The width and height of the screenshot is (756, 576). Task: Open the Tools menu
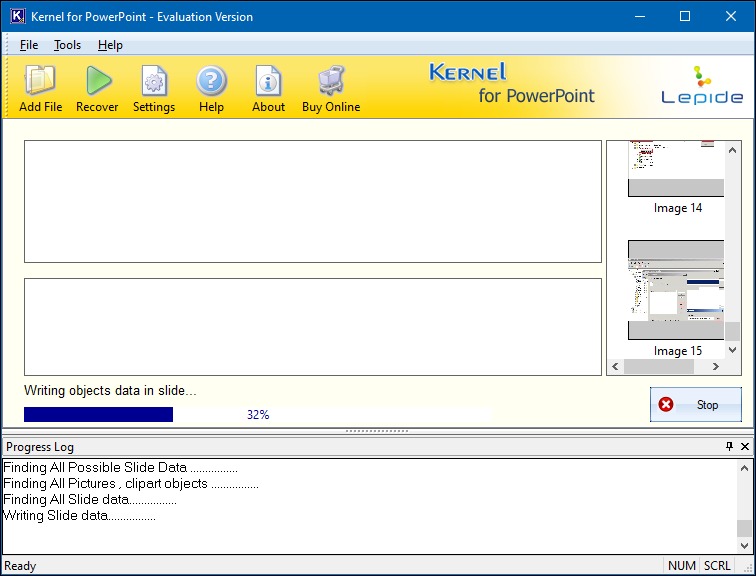coord(67,45)
